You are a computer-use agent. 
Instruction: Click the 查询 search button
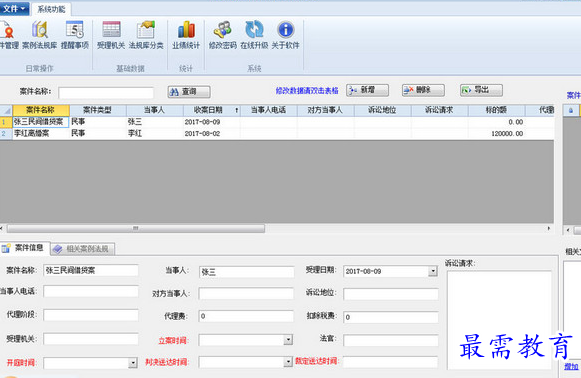[189, 92]
